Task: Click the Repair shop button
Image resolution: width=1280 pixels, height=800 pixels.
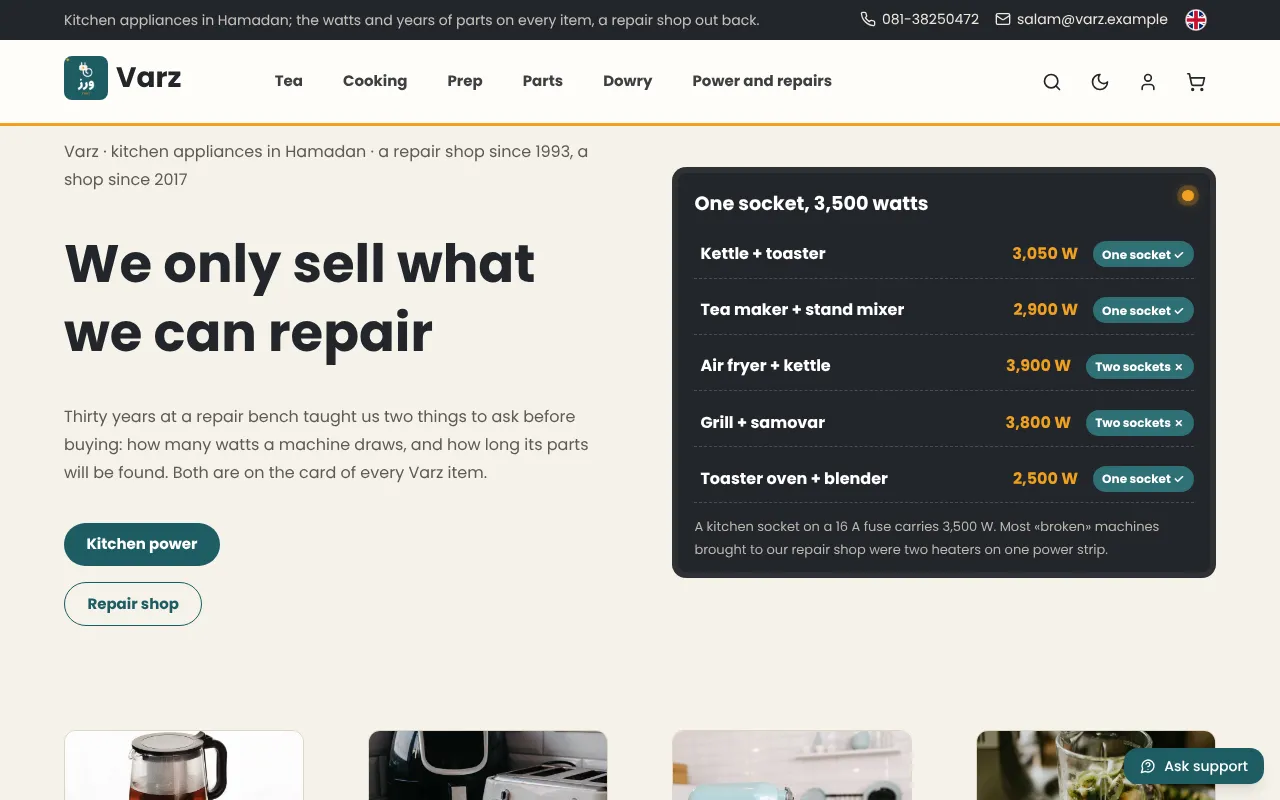Action: click(x=133, y=604)
